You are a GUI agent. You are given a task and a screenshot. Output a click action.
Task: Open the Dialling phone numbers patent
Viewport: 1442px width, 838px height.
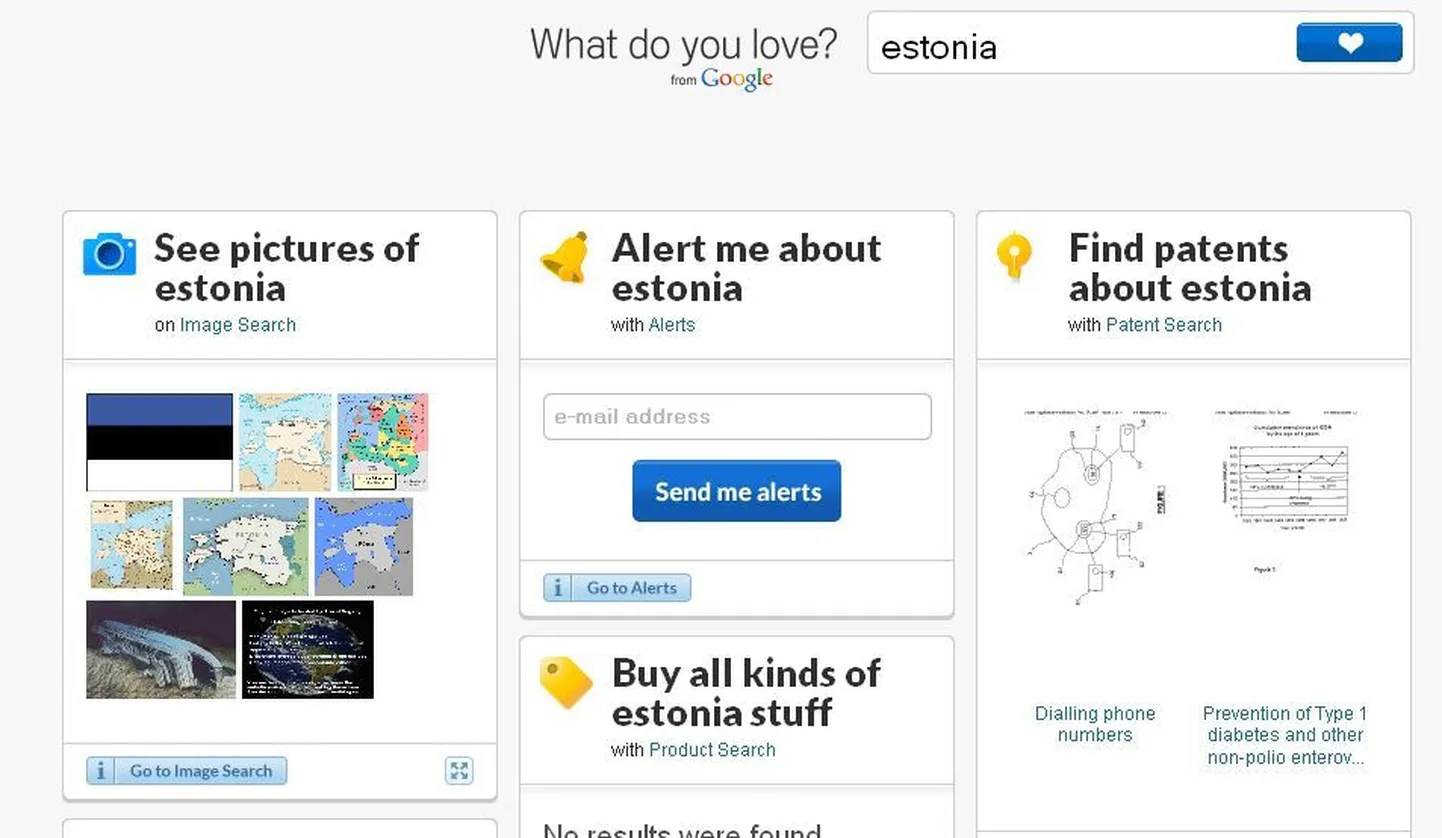tap(1095, 724)
